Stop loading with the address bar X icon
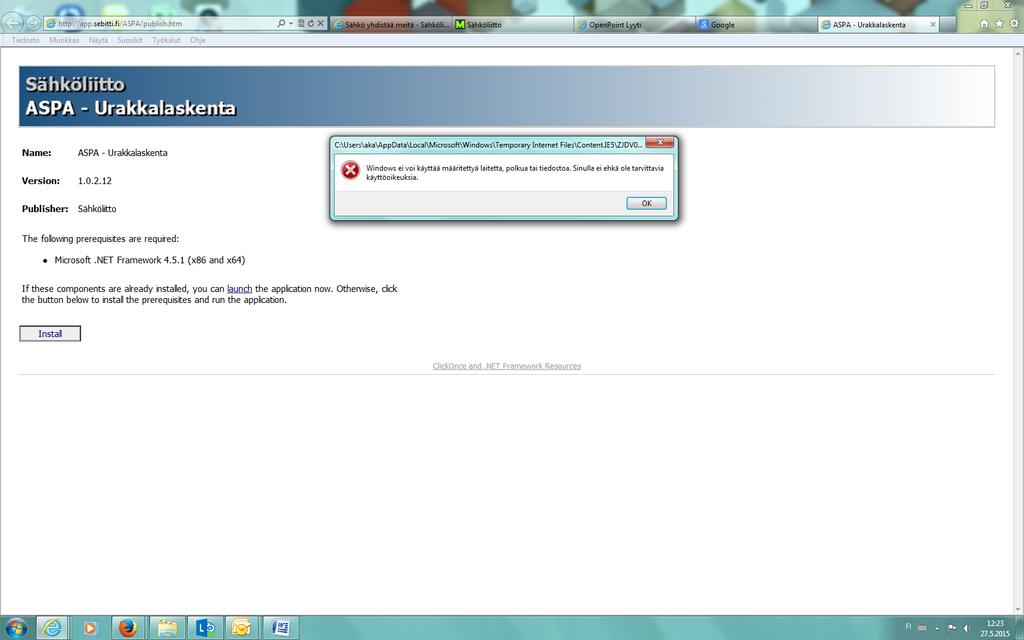Screen dimensions: 1024x640 pos(321,24)
